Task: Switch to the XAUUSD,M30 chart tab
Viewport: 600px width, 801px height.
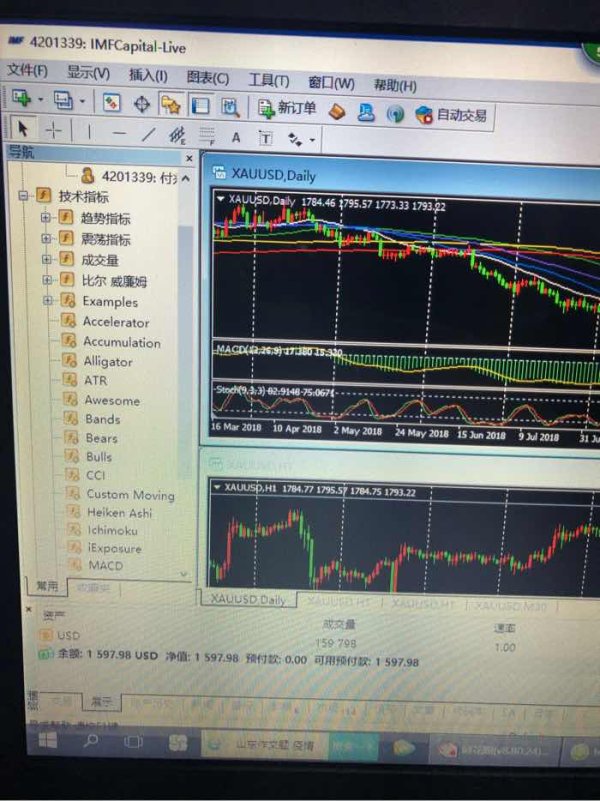Action: coord(510,606)
